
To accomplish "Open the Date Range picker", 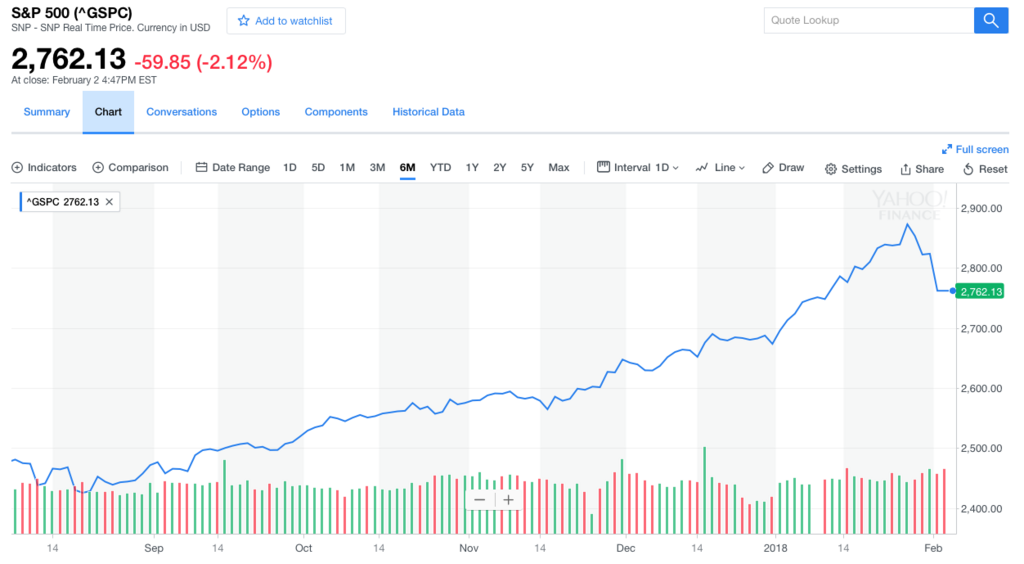I will [232, 168].
